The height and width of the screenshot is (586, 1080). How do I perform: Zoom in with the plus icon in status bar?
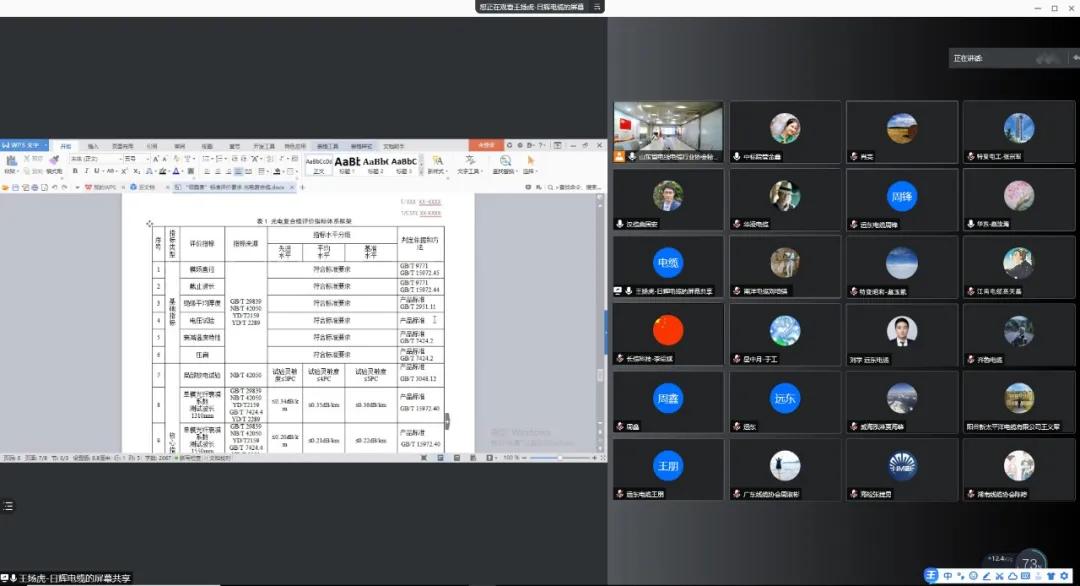coord(594,457)
